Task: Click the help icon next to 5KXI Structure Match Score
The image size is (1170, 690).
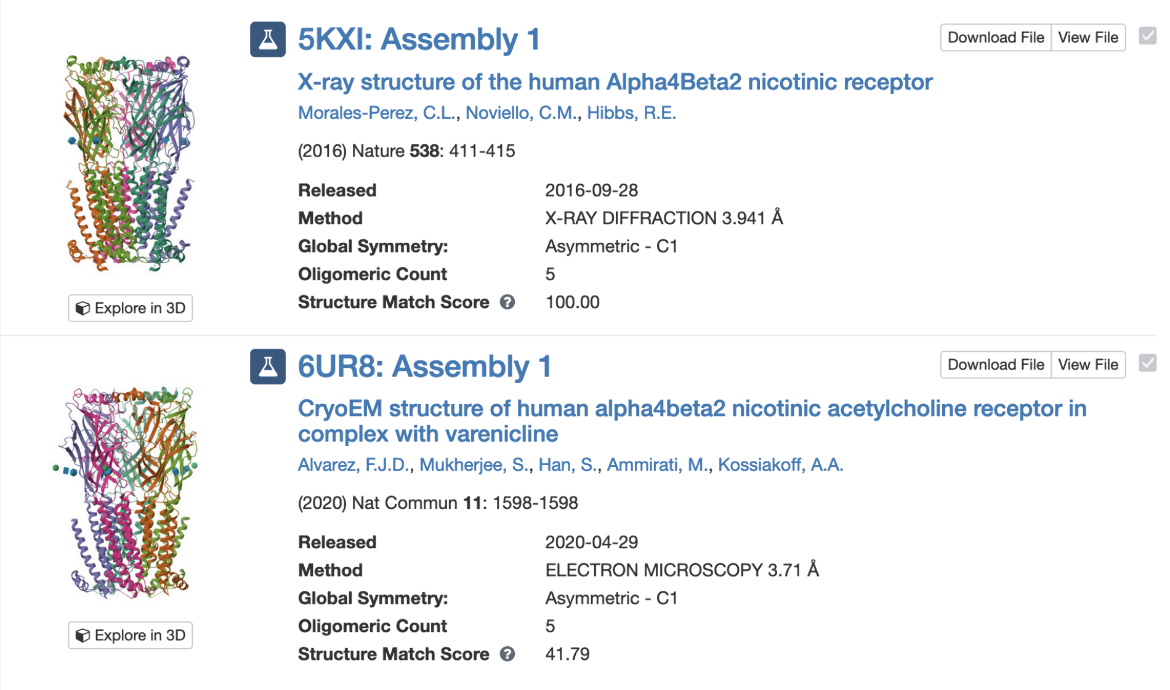Action: 507,302
